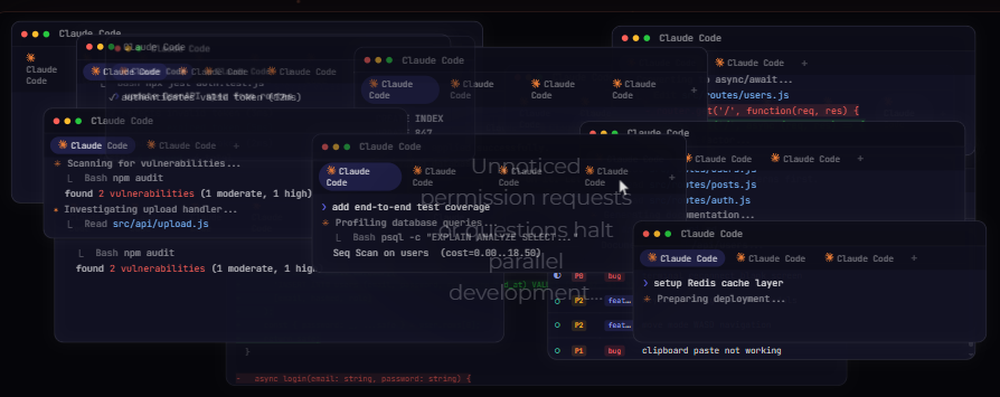
Task: Toggle the half-filled status icon in the P0 row
Action: pos(557,276)
